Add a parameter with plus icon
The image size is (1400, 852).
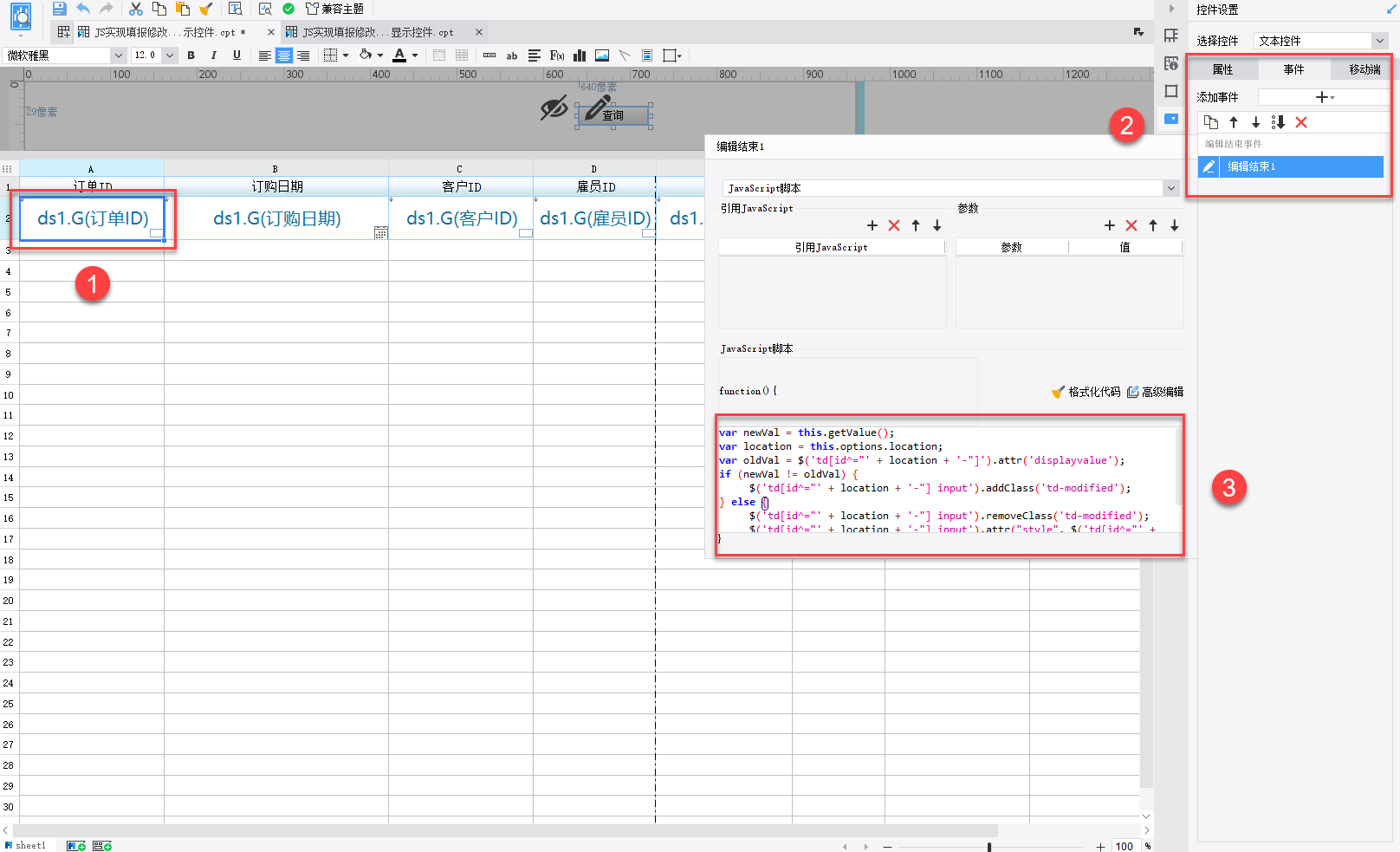tap(1110, 225)
